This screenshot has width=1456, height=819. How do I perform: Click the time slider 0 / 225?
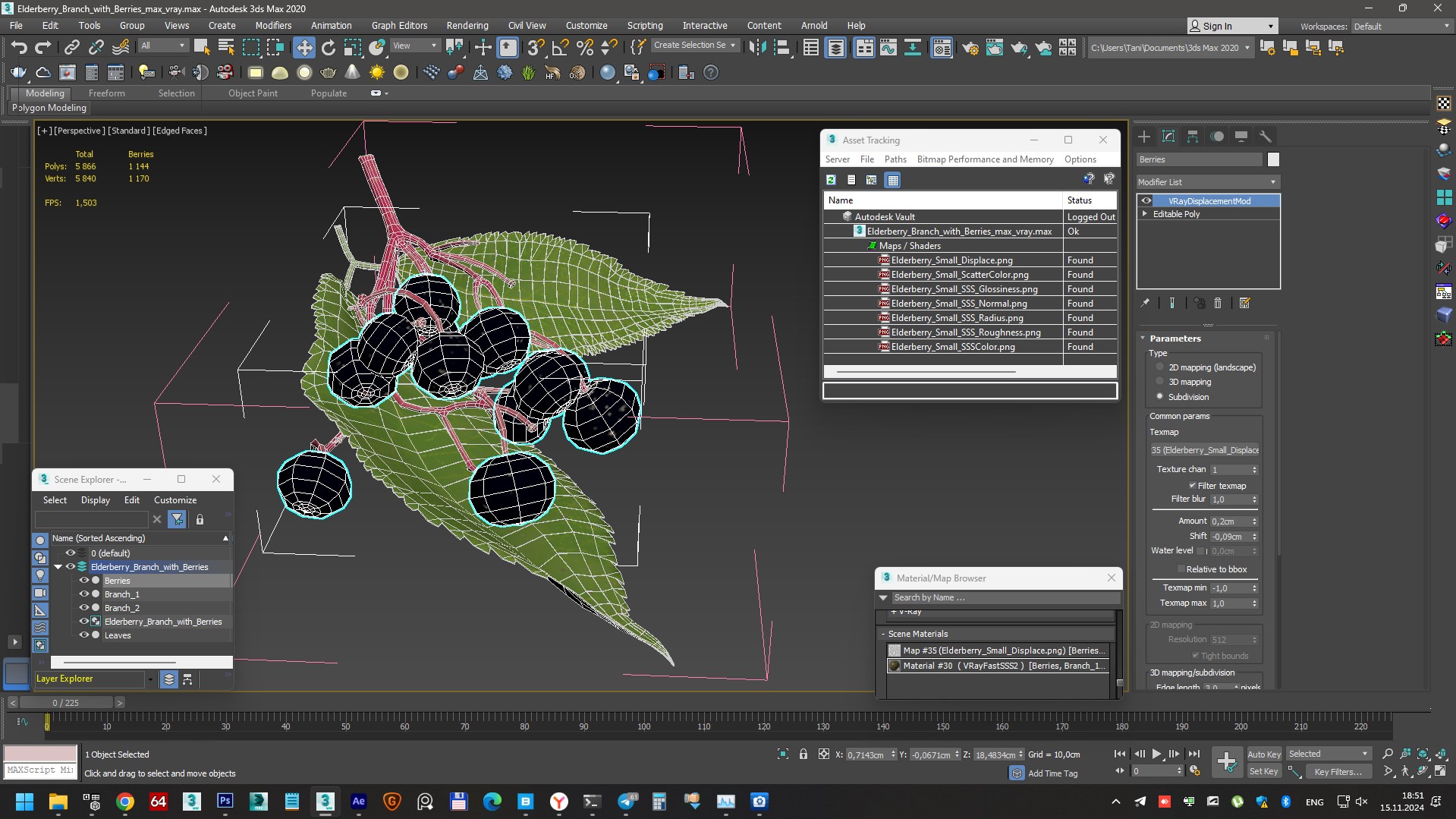[66, 703]
